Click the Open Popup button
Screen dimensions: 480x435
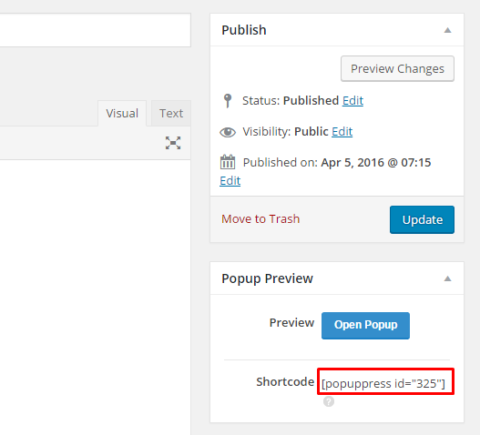[366, 325]
